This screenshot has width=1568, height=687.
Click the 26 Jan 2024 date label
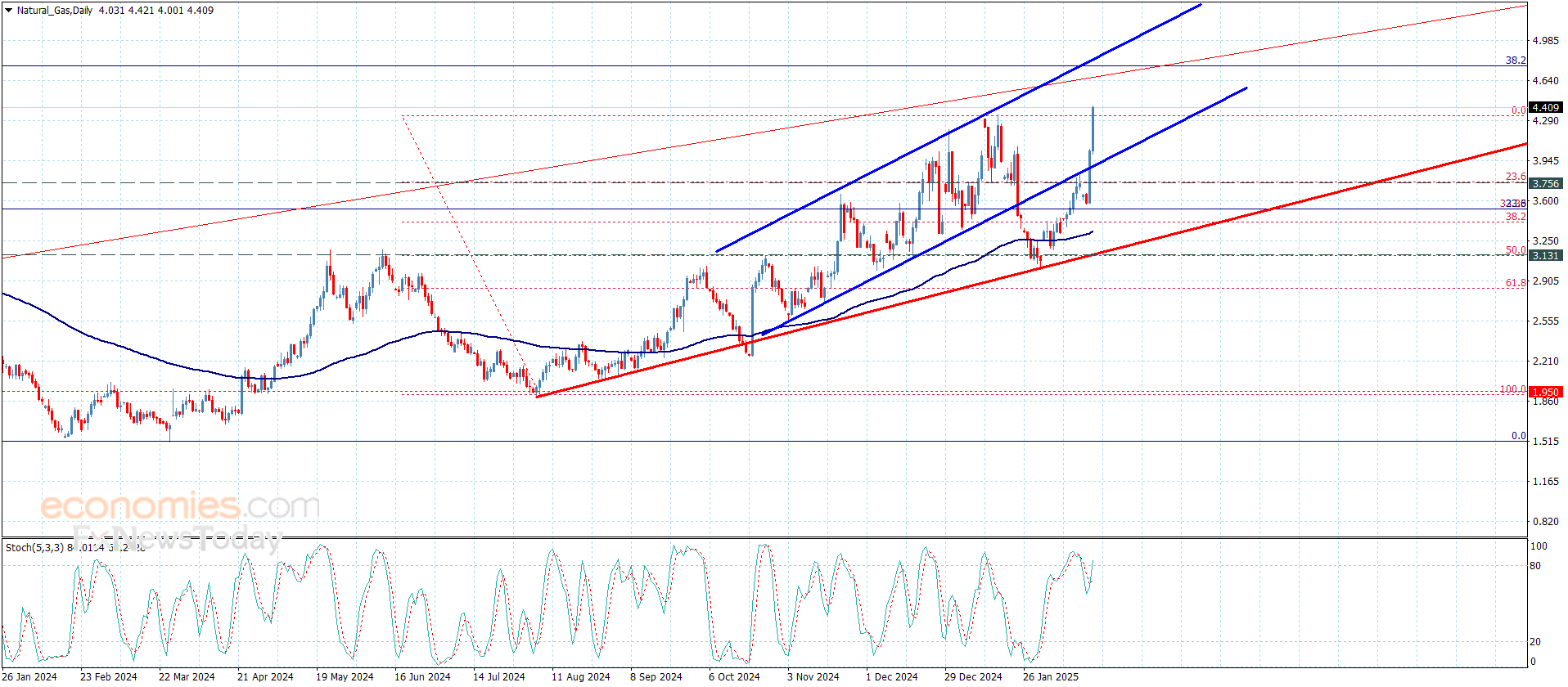(x=29, y=676)
